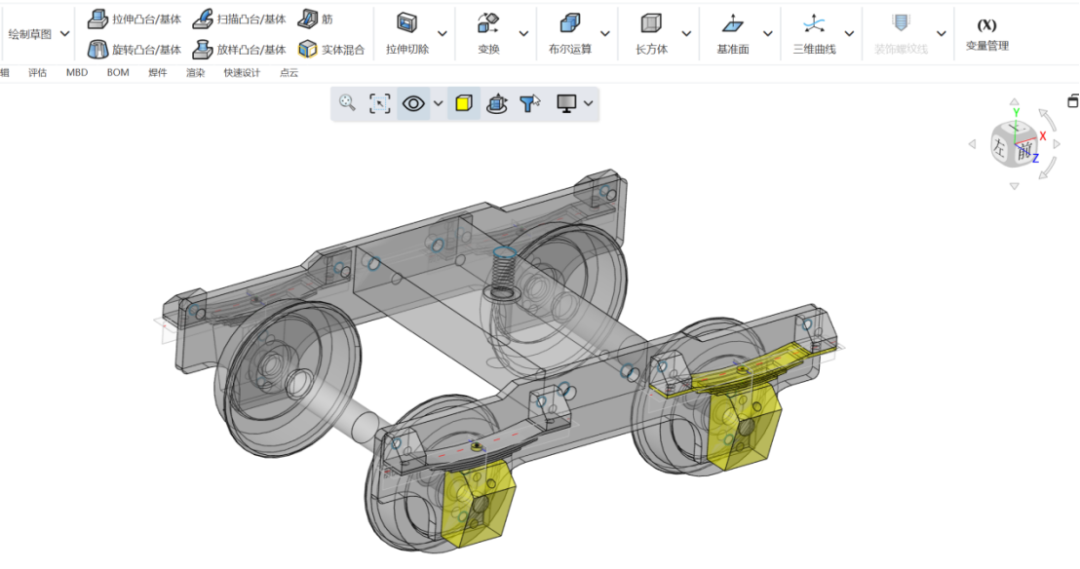The width and height of the screenshot is (1080, 569).
Task: Click the 长方体 cuboid icon
Action: point(651,23)
